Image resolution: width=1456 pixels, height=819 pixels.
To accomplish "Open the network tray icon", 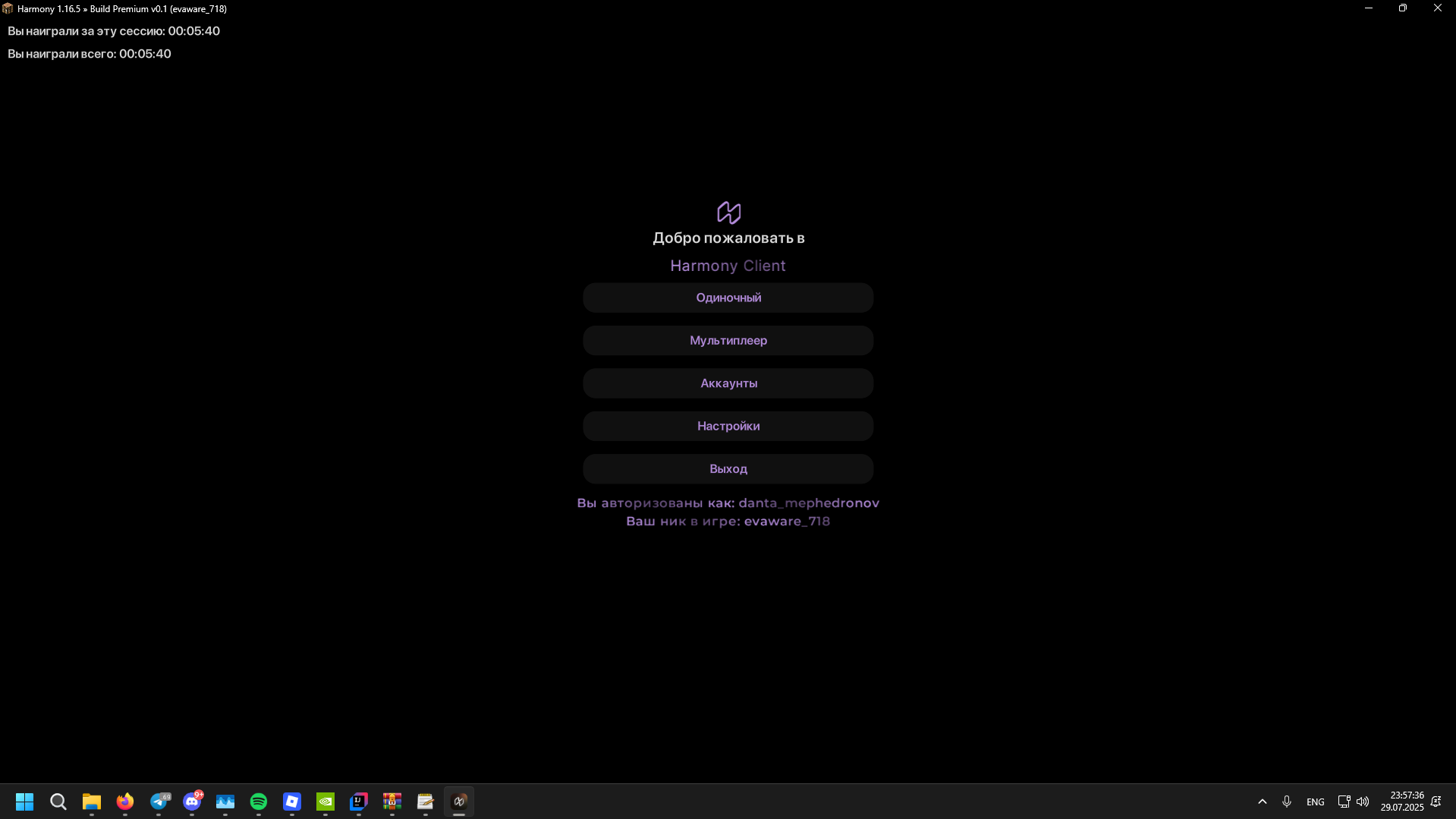I will point(1344,802).
